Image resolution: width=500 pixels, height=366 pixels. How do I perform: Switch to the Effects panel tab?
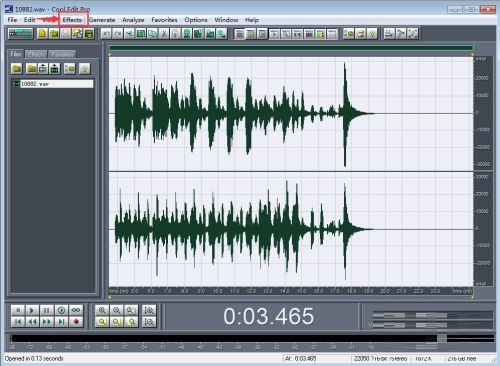(x=36, y=54)
